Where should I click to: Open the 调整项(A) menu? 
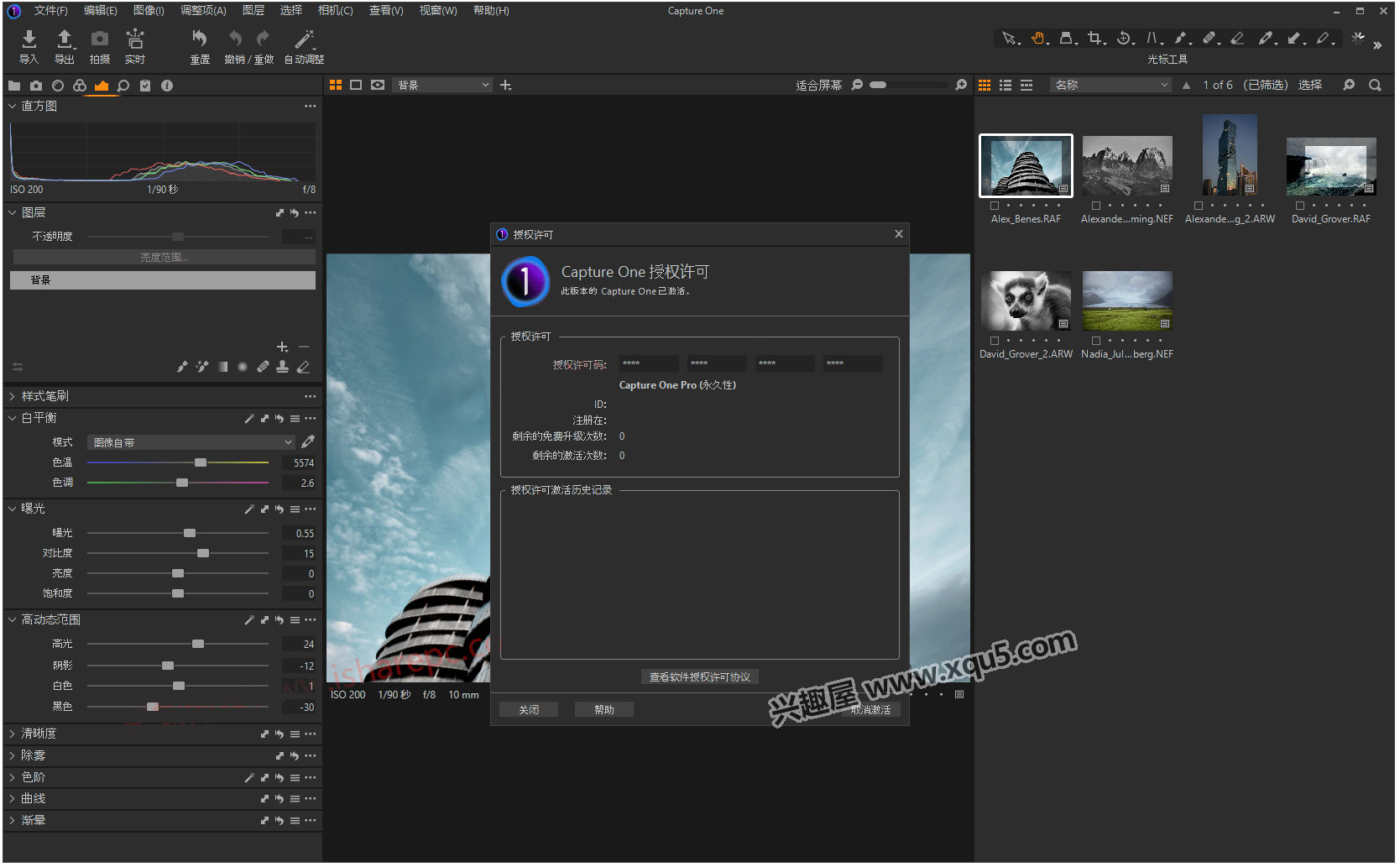[203, 10]
